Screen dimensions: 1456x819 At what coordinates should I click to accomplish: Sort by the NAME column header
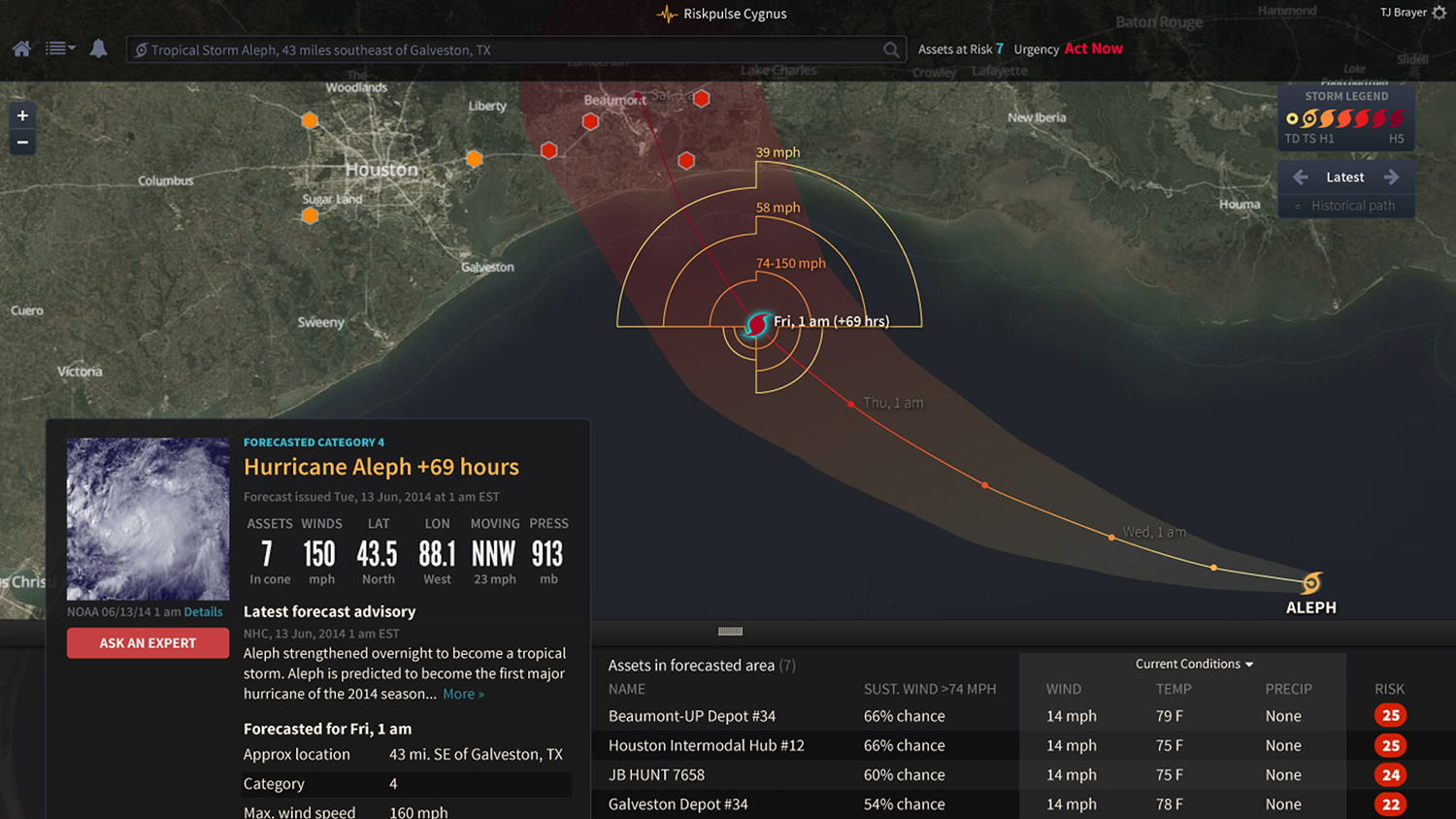pyautogui.click(x=627, y=689)
